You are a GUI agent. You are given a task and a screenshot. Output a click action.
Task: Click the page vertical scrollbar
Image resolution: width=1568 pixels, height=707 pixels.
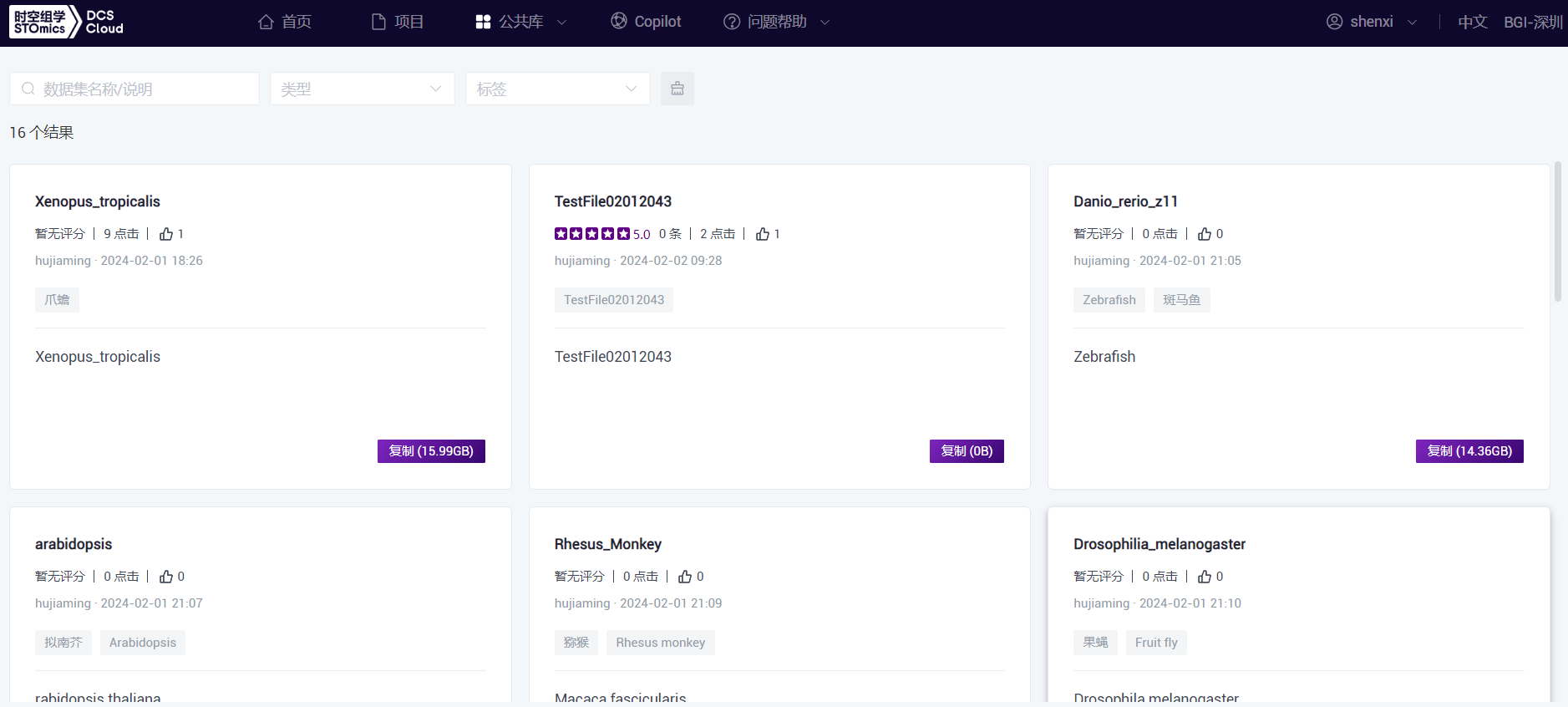pyautogui.click(x=1557, y=232)
